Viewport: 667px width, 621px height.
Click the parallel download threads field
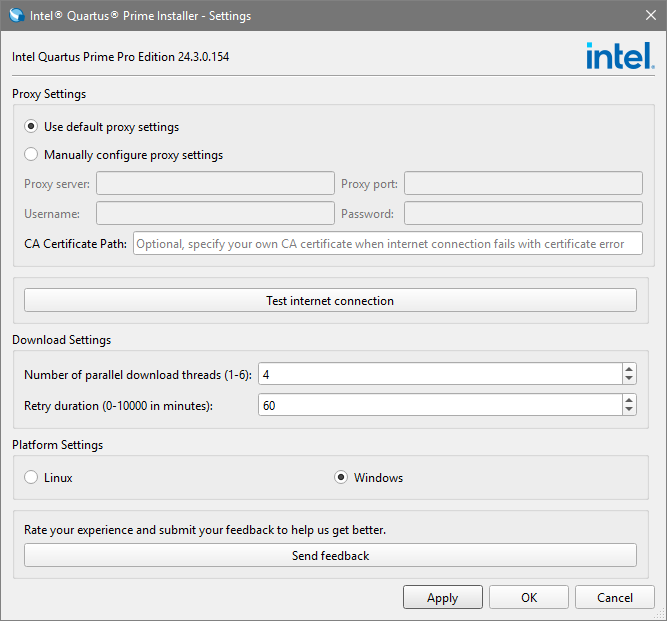point(438,374)
